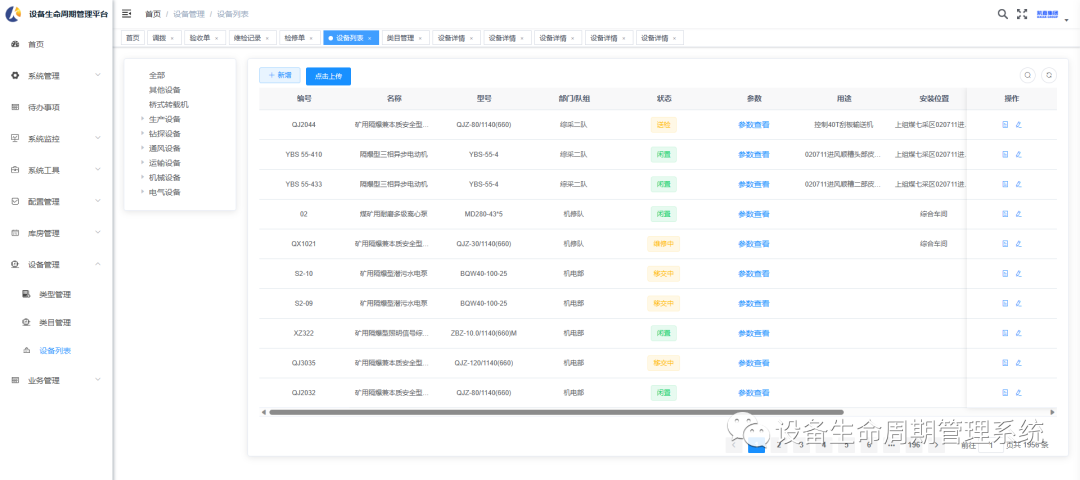Click the edit pencil icon for row QJ2044
1080x480 pixels.
[1019, 125]
